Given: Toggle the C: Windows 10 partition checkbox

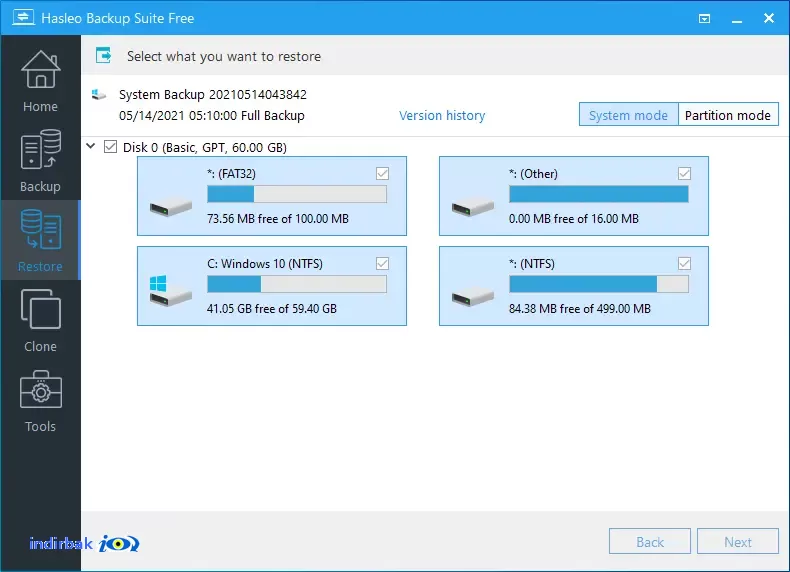Looking at the screenshot, I should point(382,263).
